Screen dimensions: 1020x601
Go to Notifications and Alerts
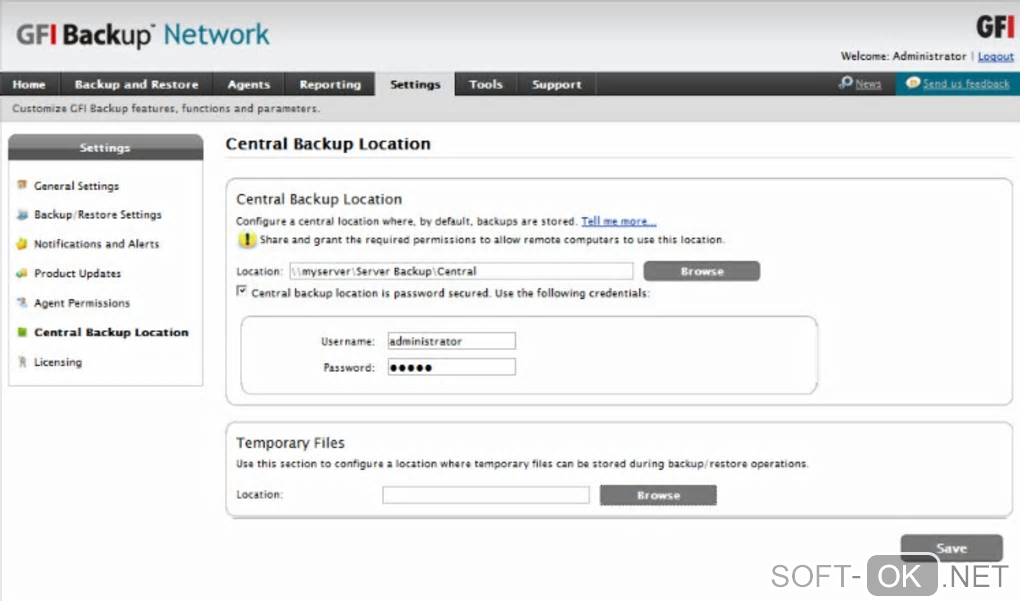point(96,244)
